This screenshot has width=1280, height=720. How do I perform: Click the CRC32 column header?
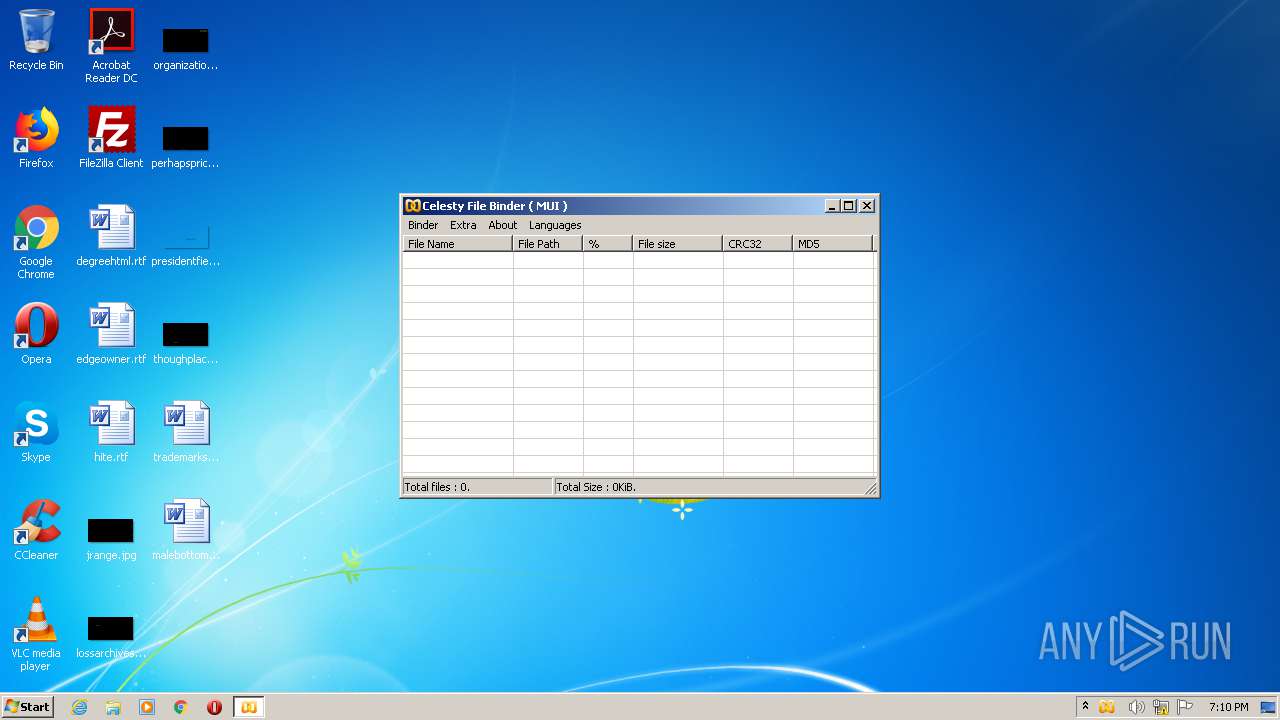(x=758, y=244)
